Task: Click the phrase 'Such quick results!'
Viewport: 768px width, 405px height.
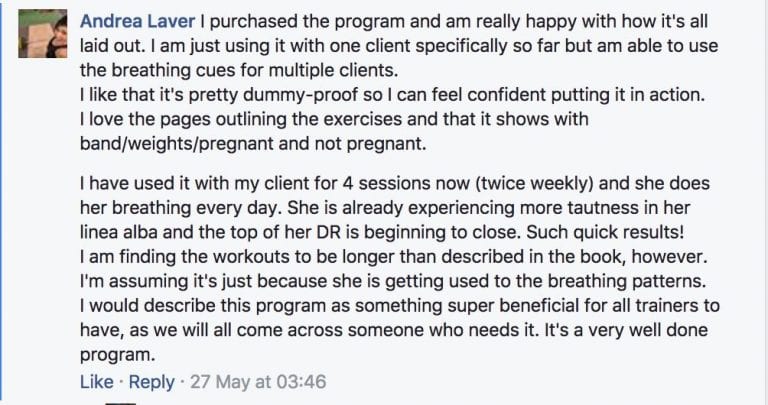Action: (605, 233)
